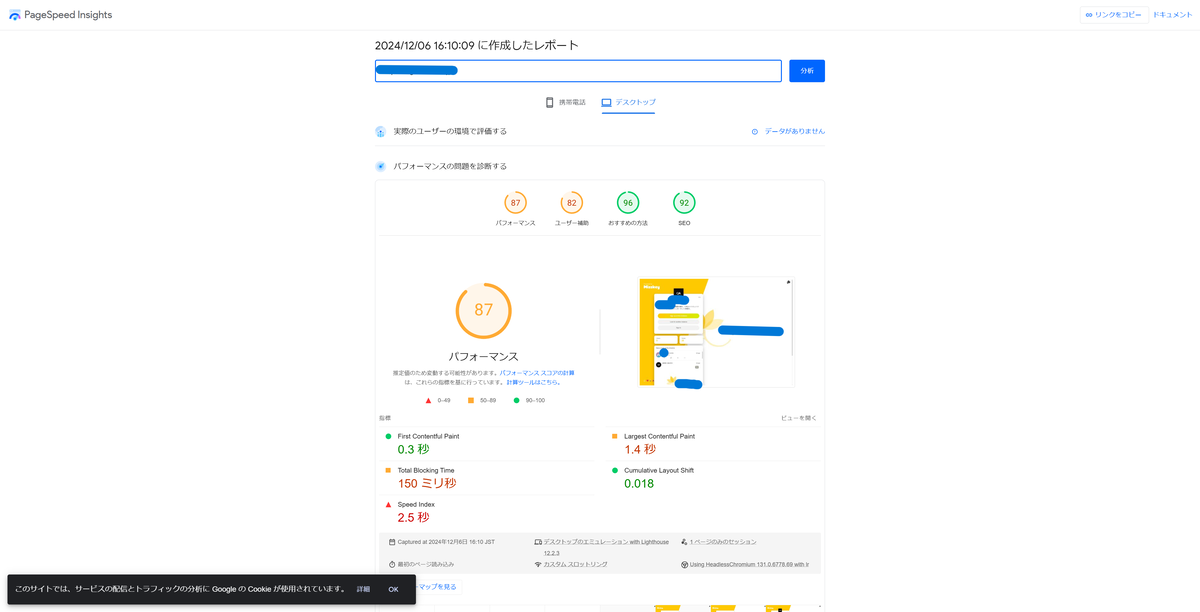1200x612 pixels.
Task: Click the orange square beside Total Blocking Time
Action: tap(388, 470)
